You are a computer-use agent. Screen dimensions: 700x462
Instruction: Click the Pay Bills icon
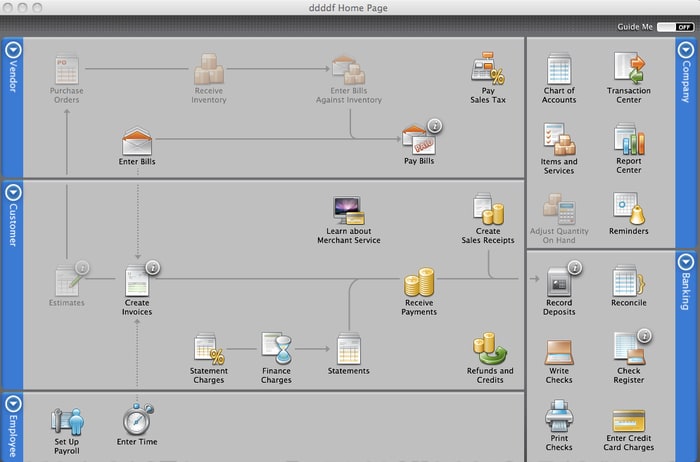(x=418, y=140)
